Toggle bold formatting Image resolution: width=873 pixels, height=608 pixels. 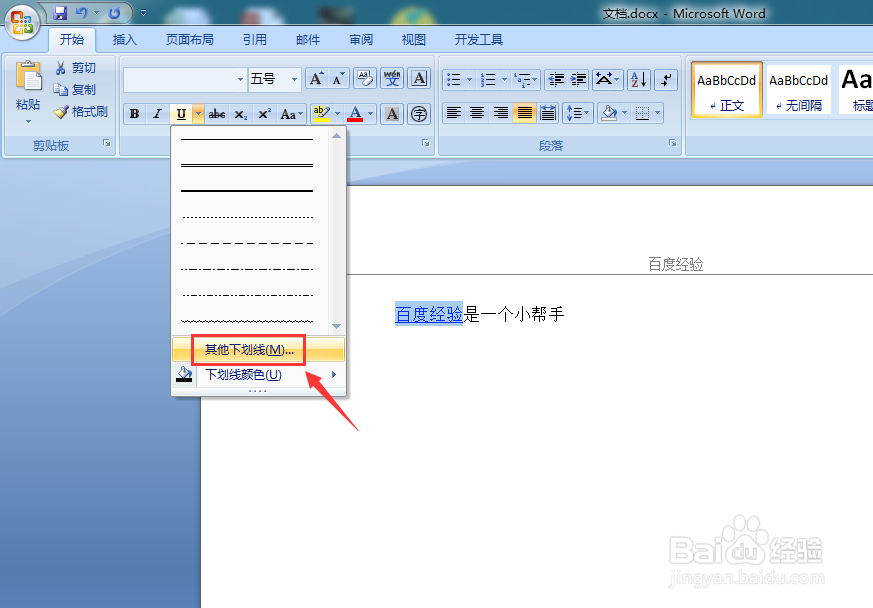click(x=134, y=114)
